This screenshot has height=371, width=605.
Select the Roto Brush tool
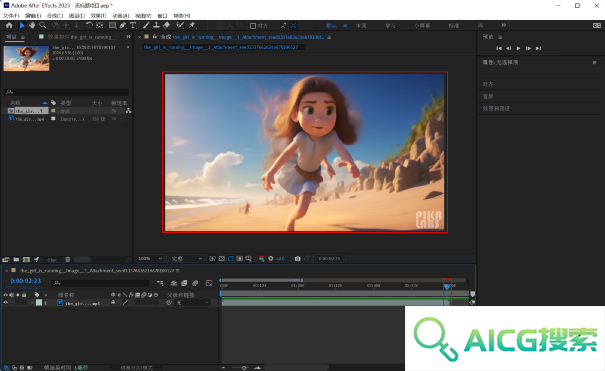[x=180, y=25]
